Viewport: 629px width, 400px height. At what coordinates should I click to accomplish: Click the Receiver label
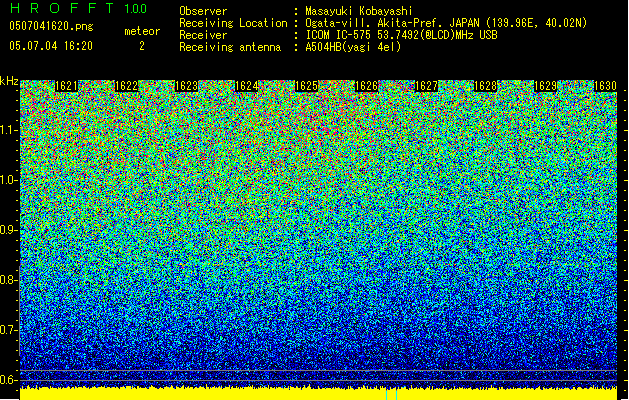pyautogui.click(x=203, y=35)
